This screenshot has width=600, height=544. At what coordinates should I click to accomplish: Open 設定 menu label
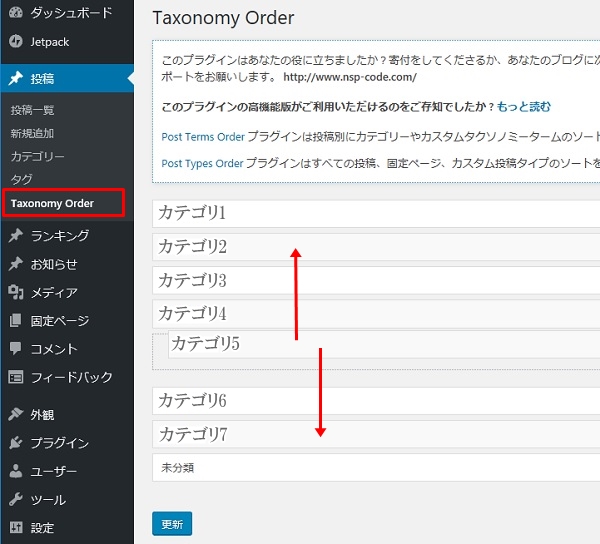click(42, 528)
